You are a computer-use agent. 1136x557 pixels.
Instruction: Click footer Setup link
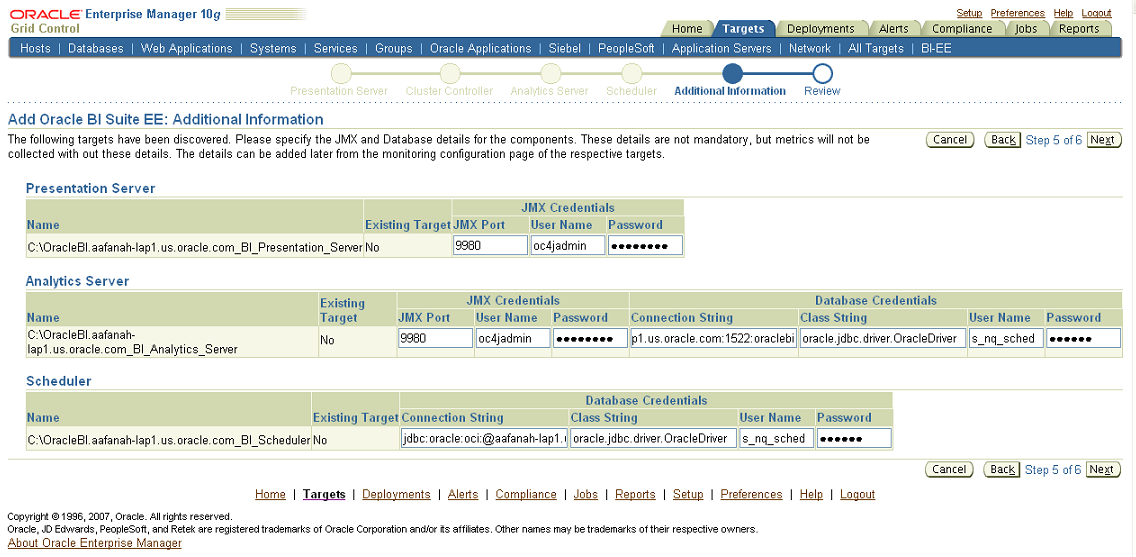(688, 494)
